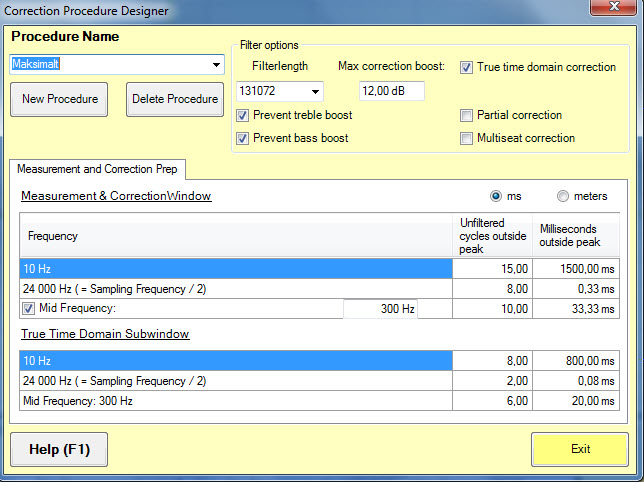Viewport: 644px width, 482px height.
Task: Uncheck the Mid Frequency checkbox
Action: 28,308
